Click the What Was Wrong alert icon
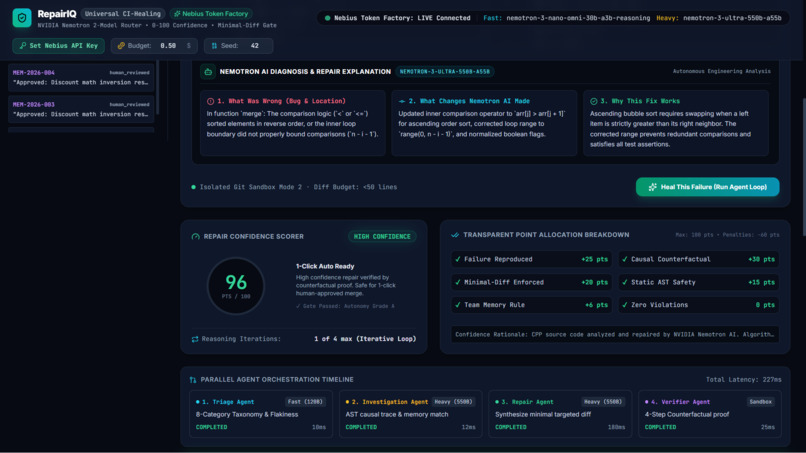 [x=210, y=101]
